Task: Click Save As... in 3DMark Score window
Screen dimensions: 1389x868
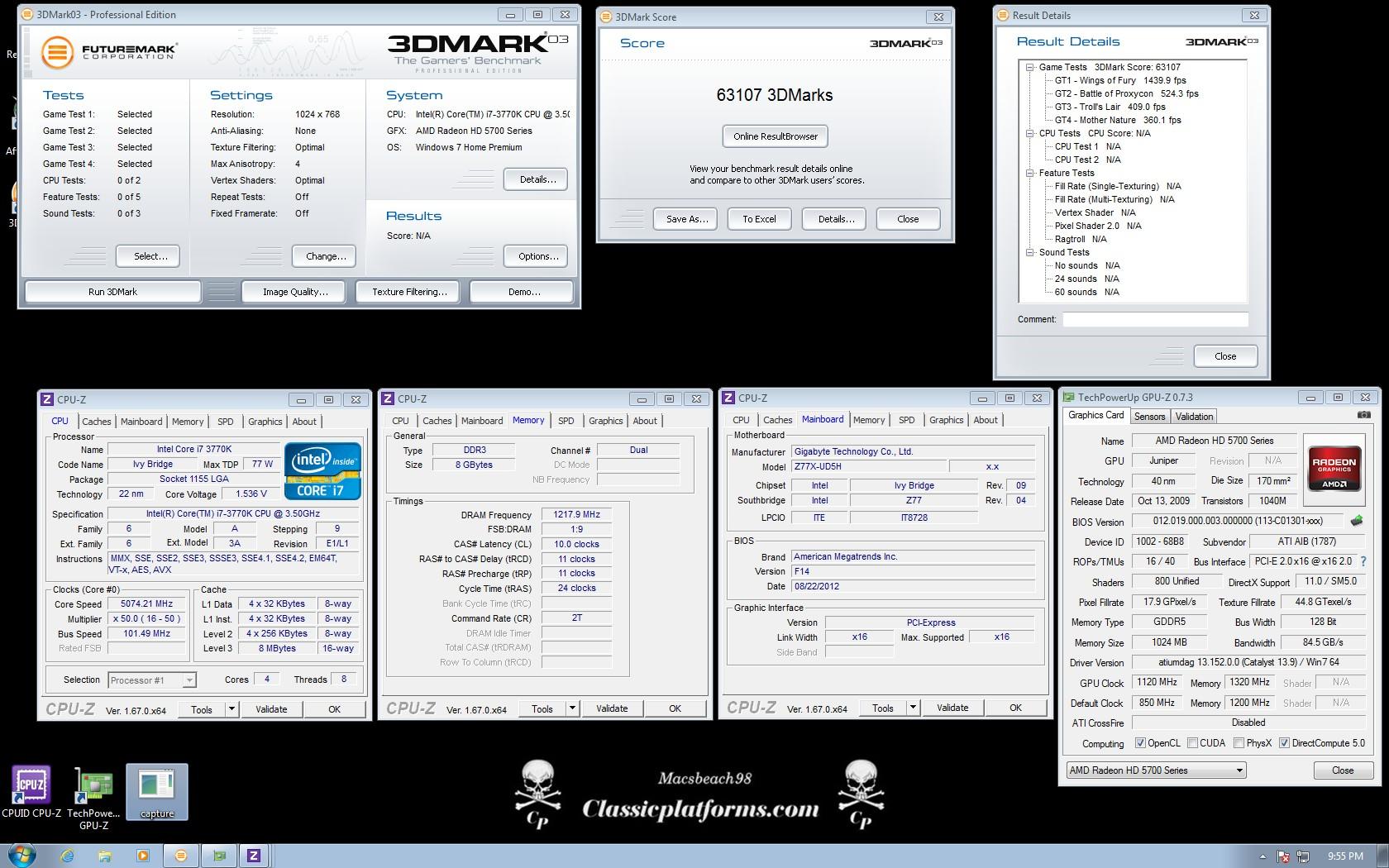Action: (x=687, y=219)
